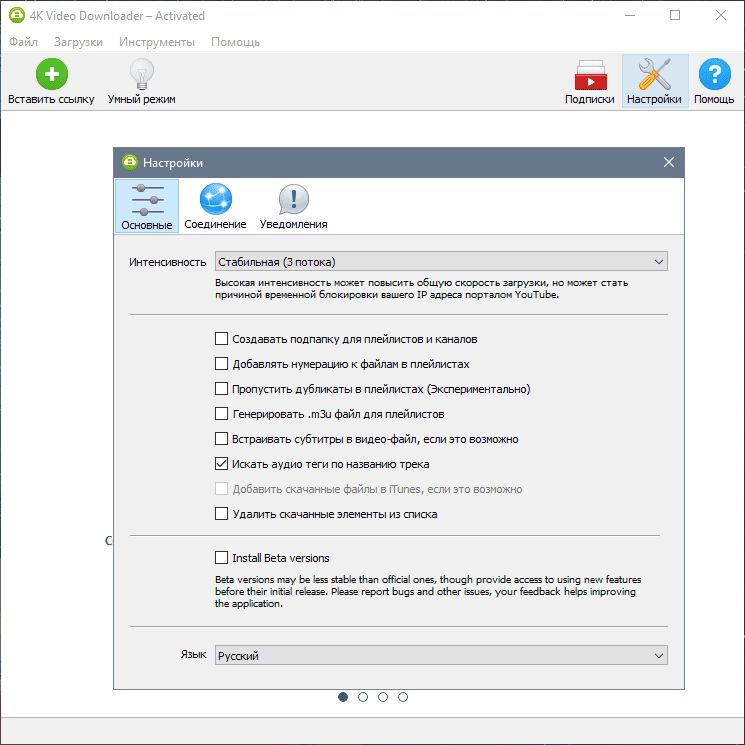Switch to the Соединение settings tab
This screenshot has height=745, width=745.
(215, 206)
